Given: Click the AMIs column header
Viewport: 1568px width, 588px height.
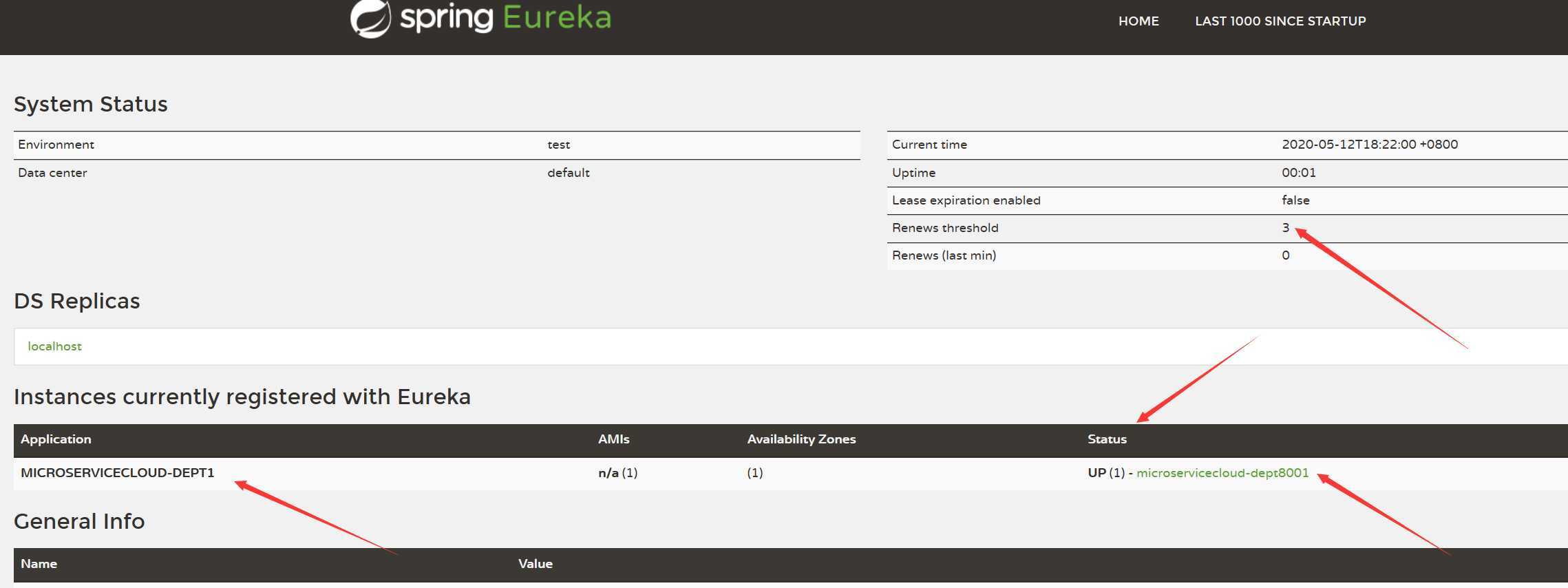Looking at the screenshot, I should coord(613,439).
